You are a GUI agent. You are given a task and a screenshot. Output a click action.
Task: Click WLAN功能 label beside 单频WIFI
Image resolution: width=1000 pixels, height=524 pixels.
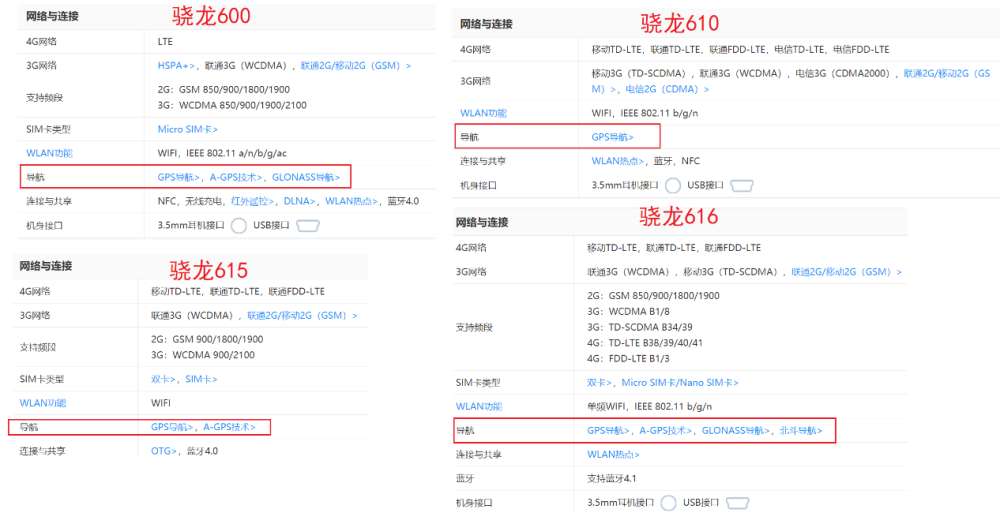(479, 407)
